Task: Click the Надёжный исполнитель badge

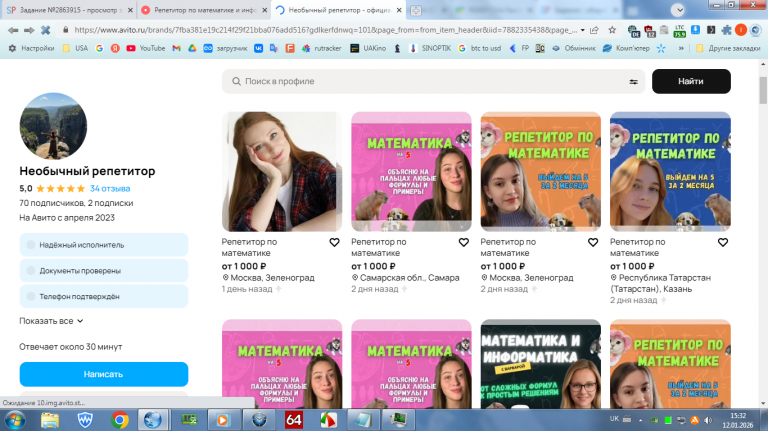Action: coord(104,245)
